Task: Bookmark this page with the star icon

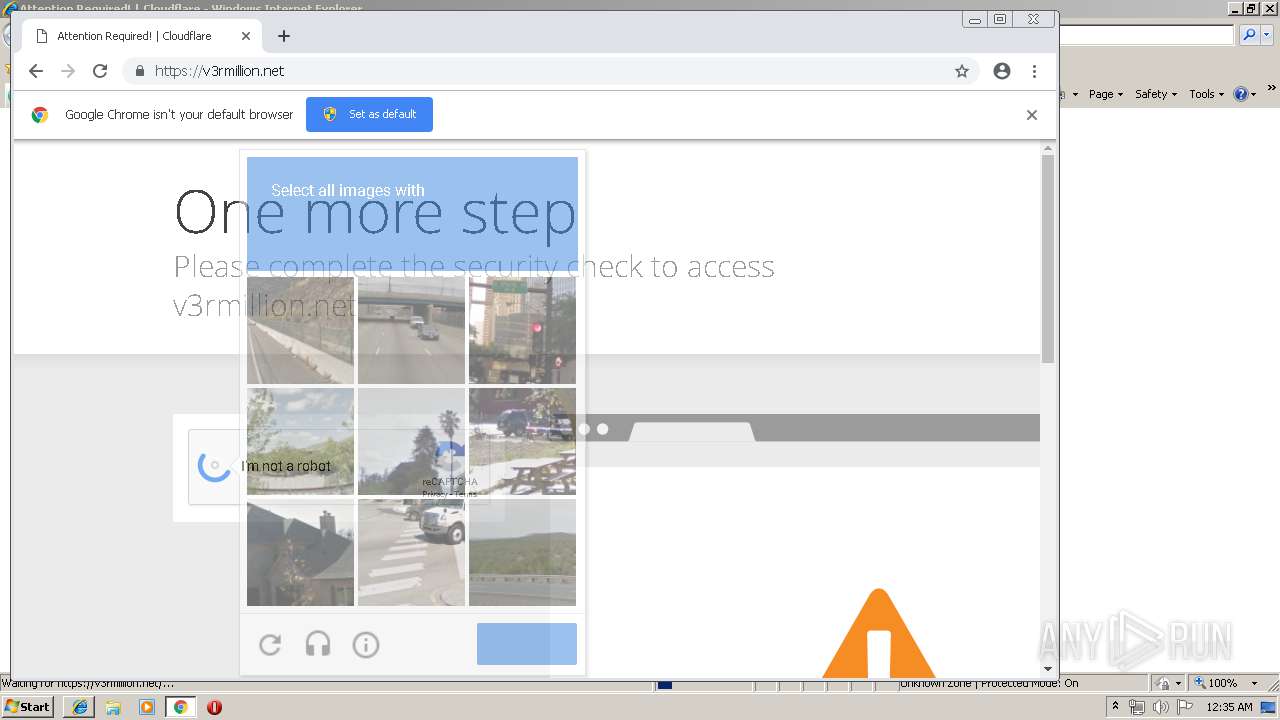Action: (962, 71)
